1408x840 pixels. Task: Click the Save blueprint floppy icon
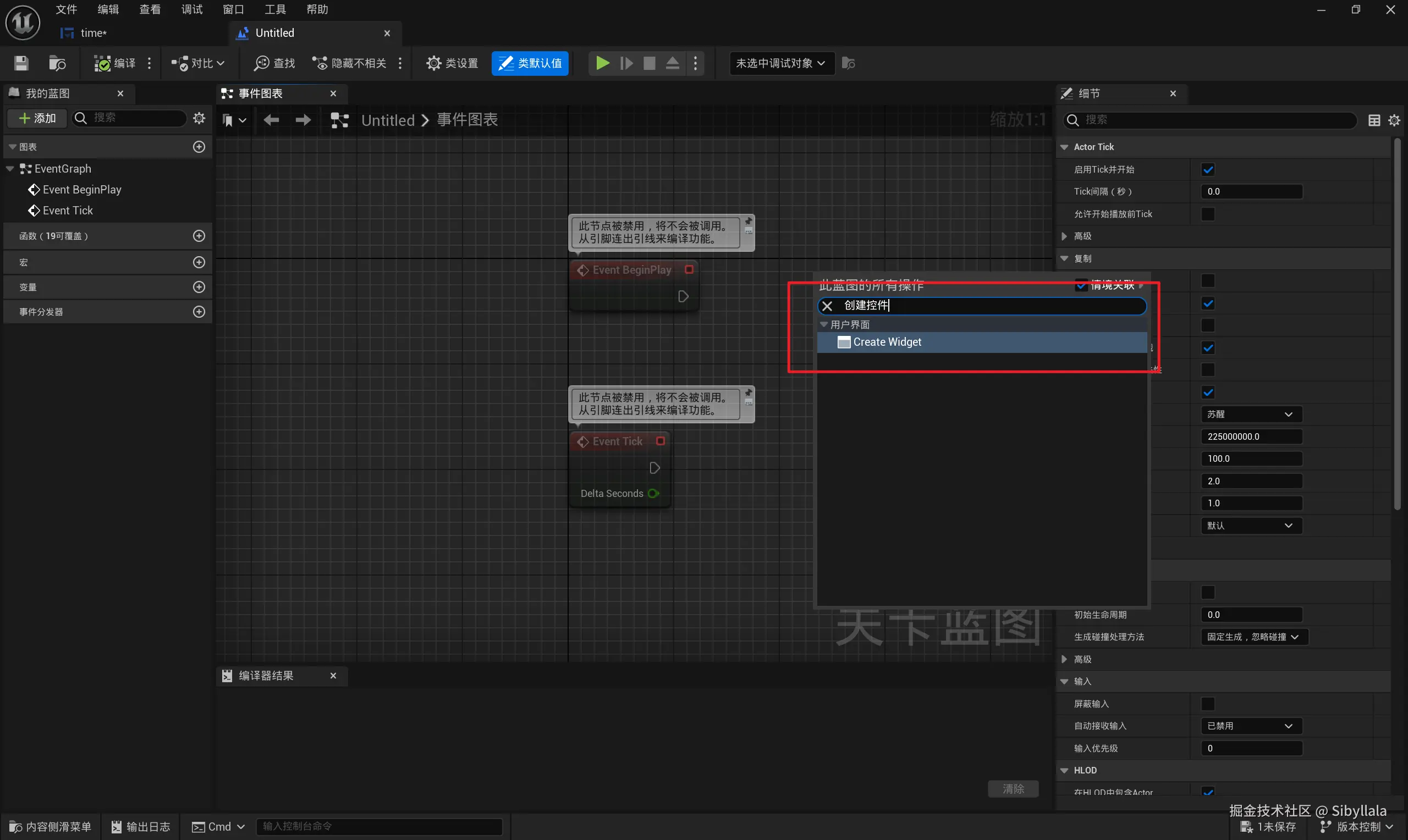tap(21, 63)
